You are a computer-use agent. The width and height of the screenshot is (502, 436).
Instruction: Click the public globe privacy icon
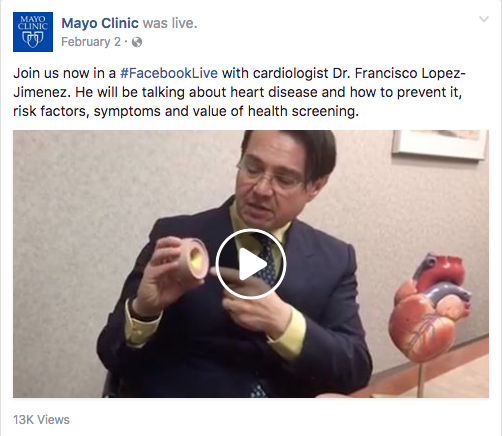(137, 42)
